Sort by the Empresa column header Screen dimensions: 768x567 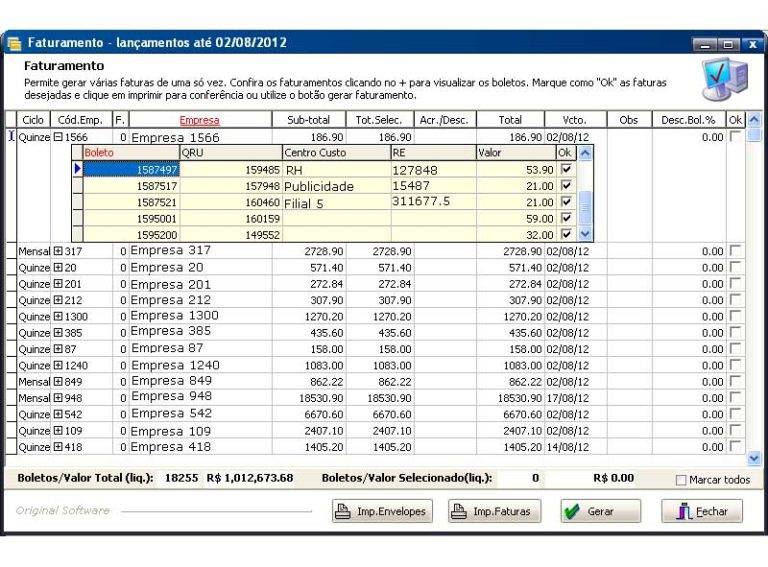pyautogui.click(x=199, y=120)
